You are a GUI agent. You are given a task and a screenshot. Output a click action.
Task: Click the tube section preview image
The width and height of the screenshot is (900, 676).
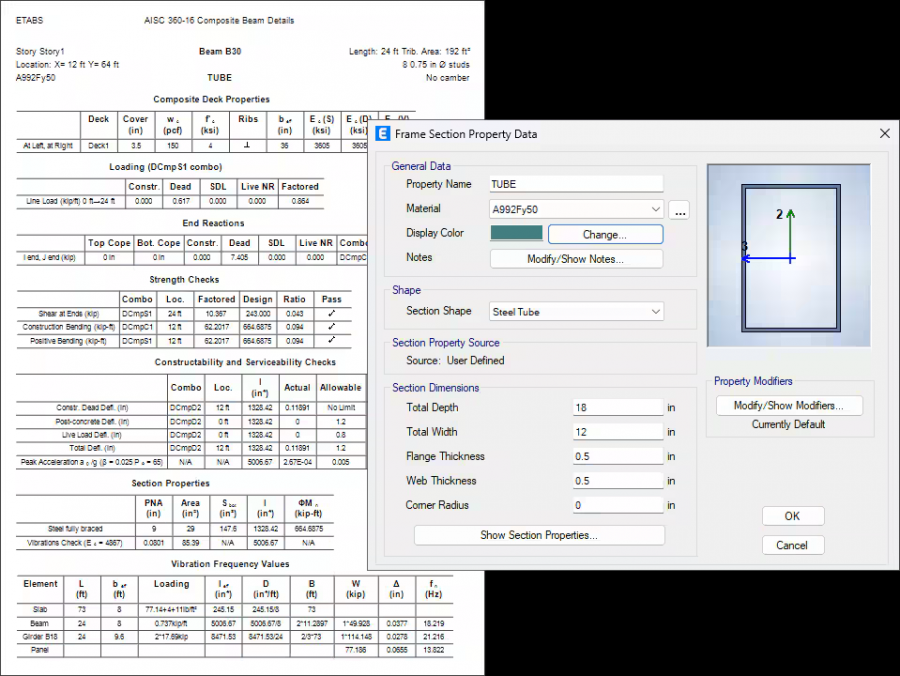(789, 255)
